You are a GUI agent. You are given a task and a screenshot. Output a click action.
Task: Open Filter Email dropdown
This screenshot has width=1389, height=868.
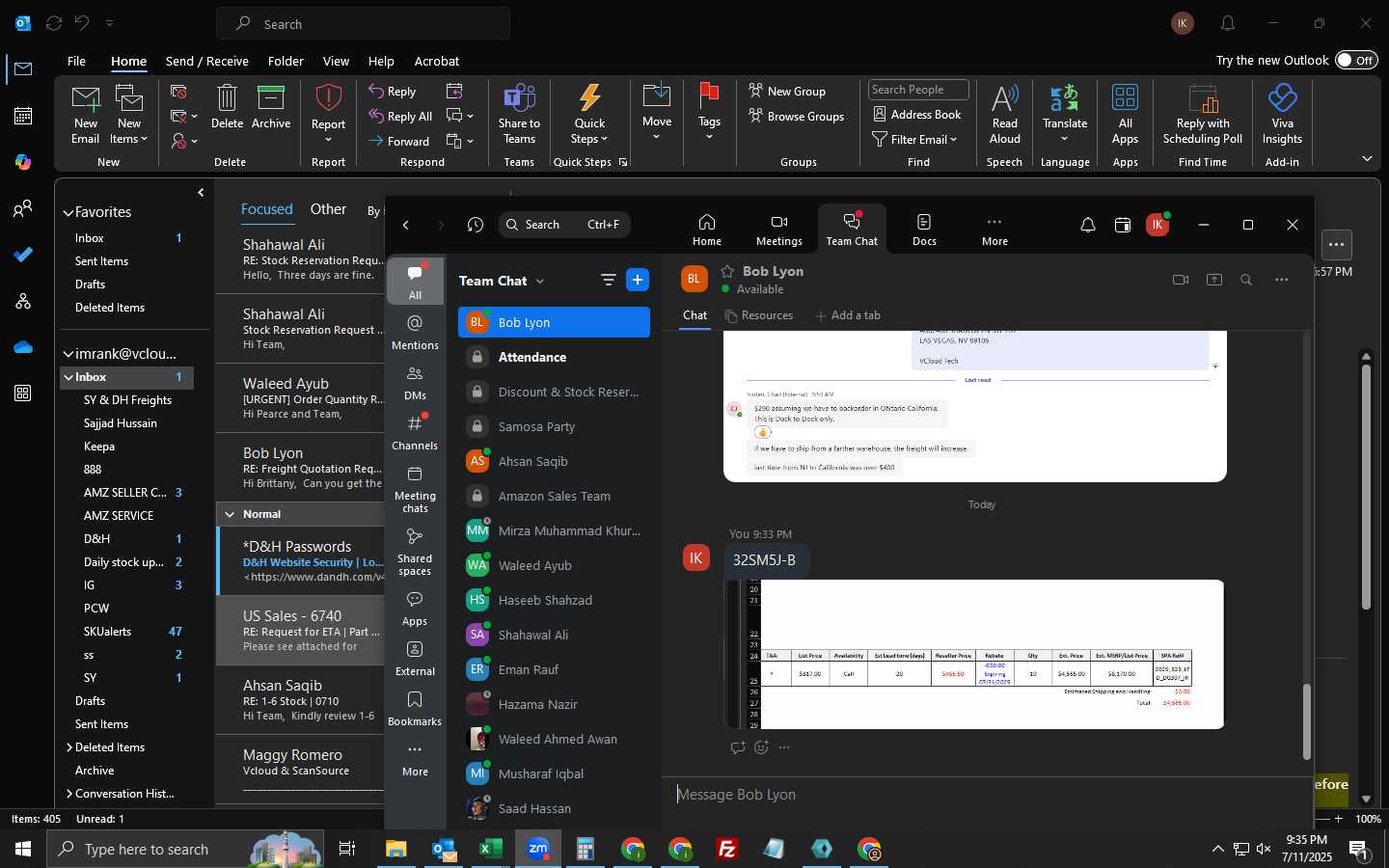pos(914,139)
